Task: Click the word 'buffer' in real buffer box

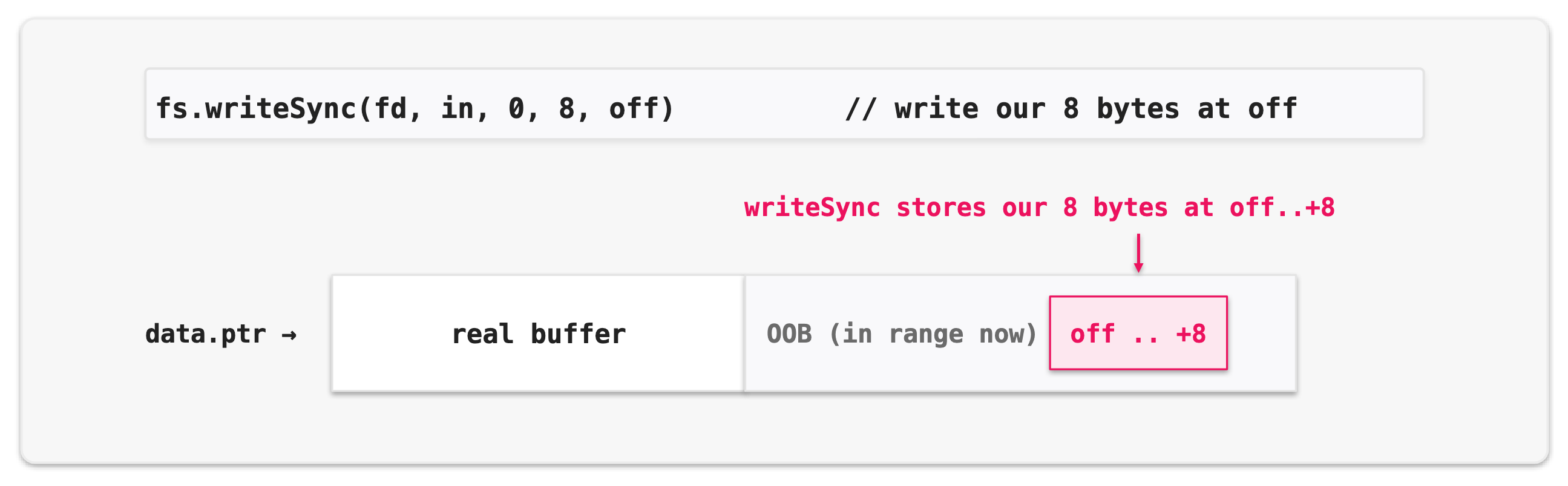Action: click(x=578, y=333)
